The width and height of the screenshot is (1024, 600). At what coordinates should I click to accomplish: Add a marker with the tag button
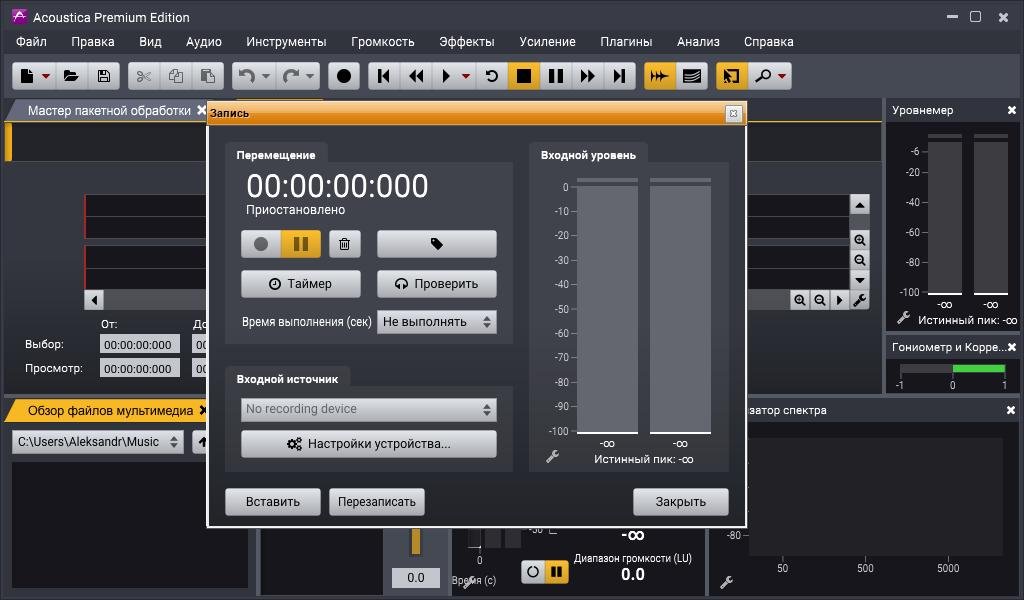(x=436, y=244)
